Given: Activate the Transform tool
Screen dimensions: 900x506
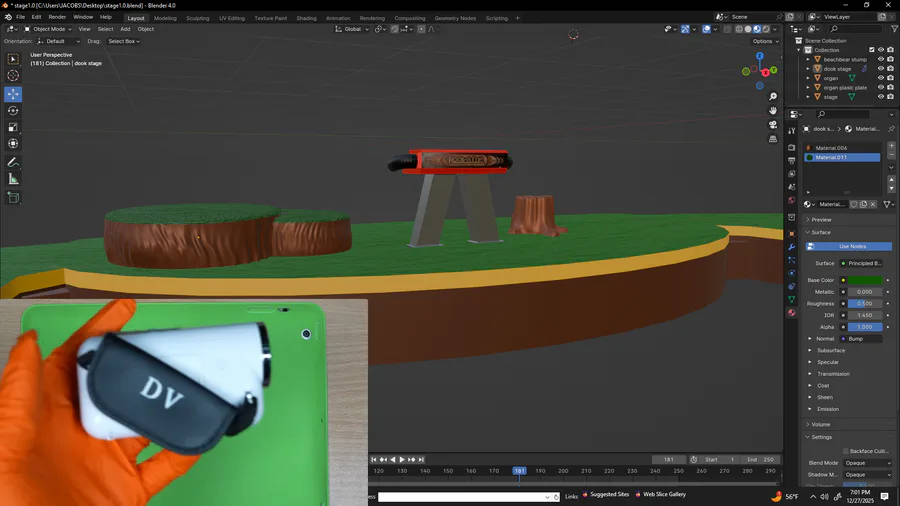Looking at the screenshot, I should point(13,144).
